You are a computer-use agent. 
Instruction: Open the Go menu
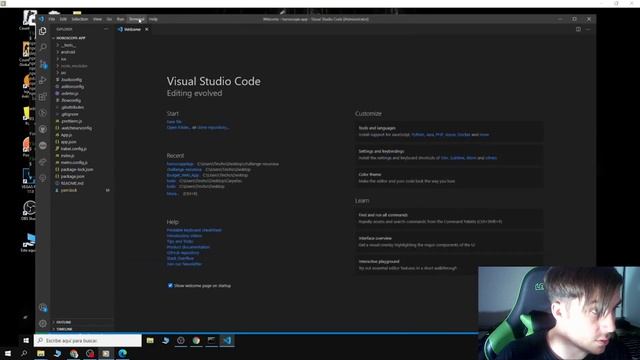(109, 19)
